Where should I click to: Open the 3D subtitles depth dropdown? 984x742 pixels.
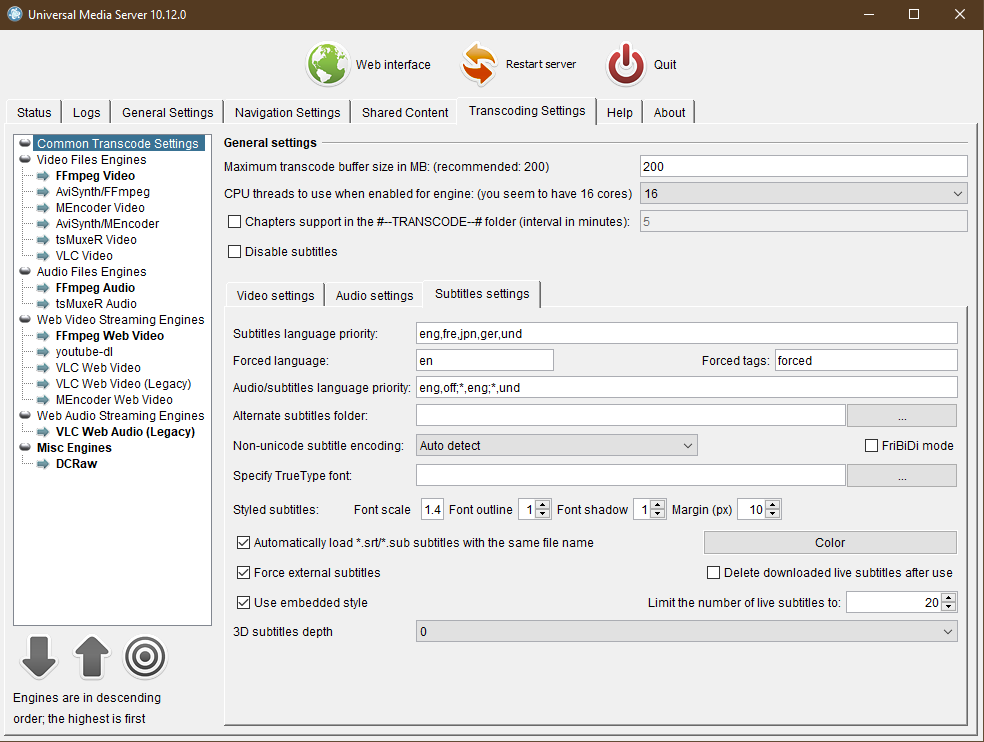pyautogui.click(x=687, y=632)
